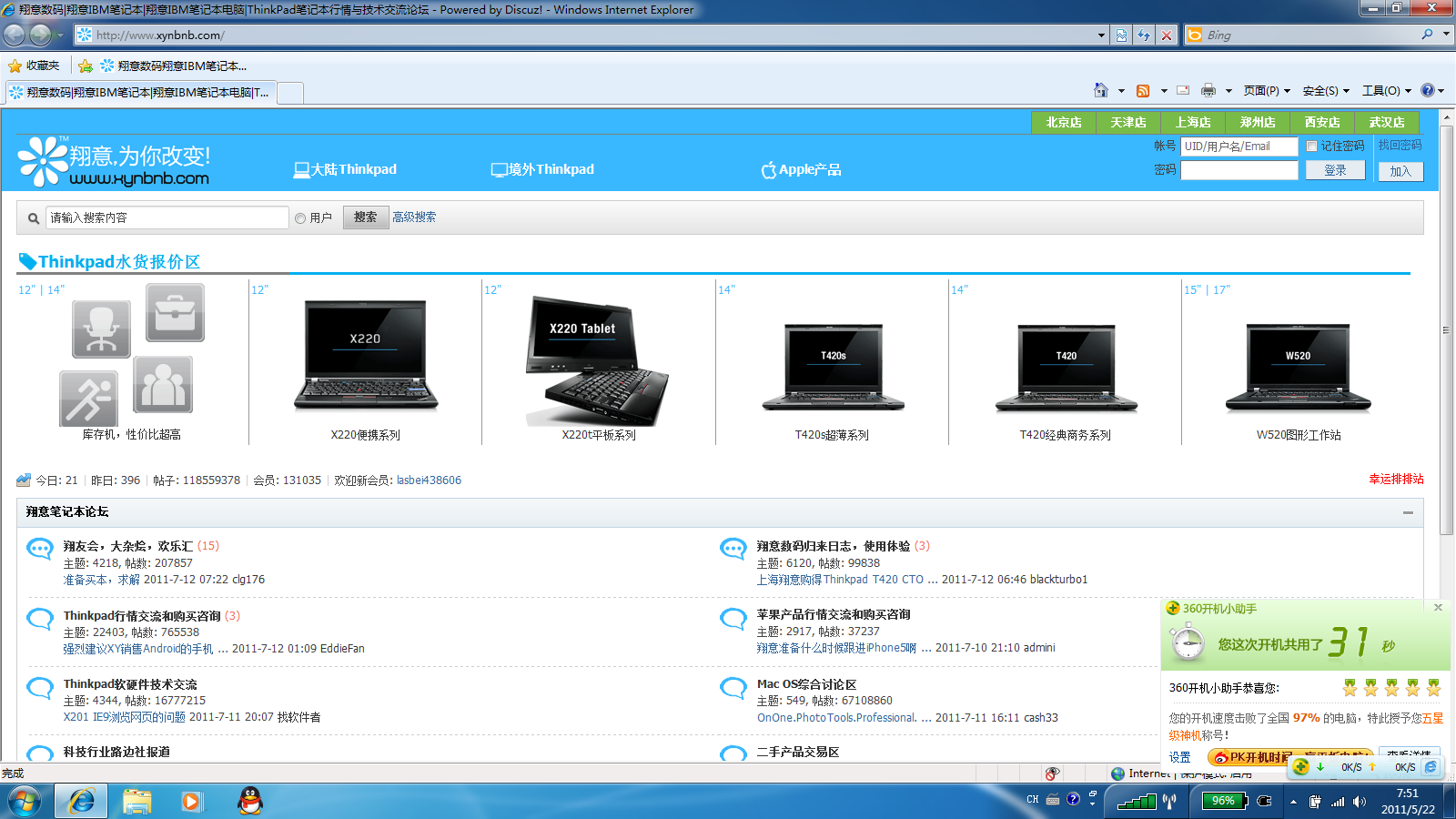This screenshot has width=1456, height=819.
Task: Expand the Print options dropdown arrow
Action: coord(1228,91)
